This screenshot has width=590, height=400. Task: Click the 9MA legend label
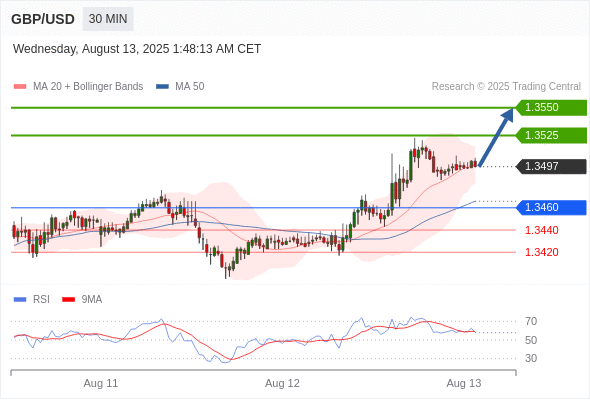(92, 300)
